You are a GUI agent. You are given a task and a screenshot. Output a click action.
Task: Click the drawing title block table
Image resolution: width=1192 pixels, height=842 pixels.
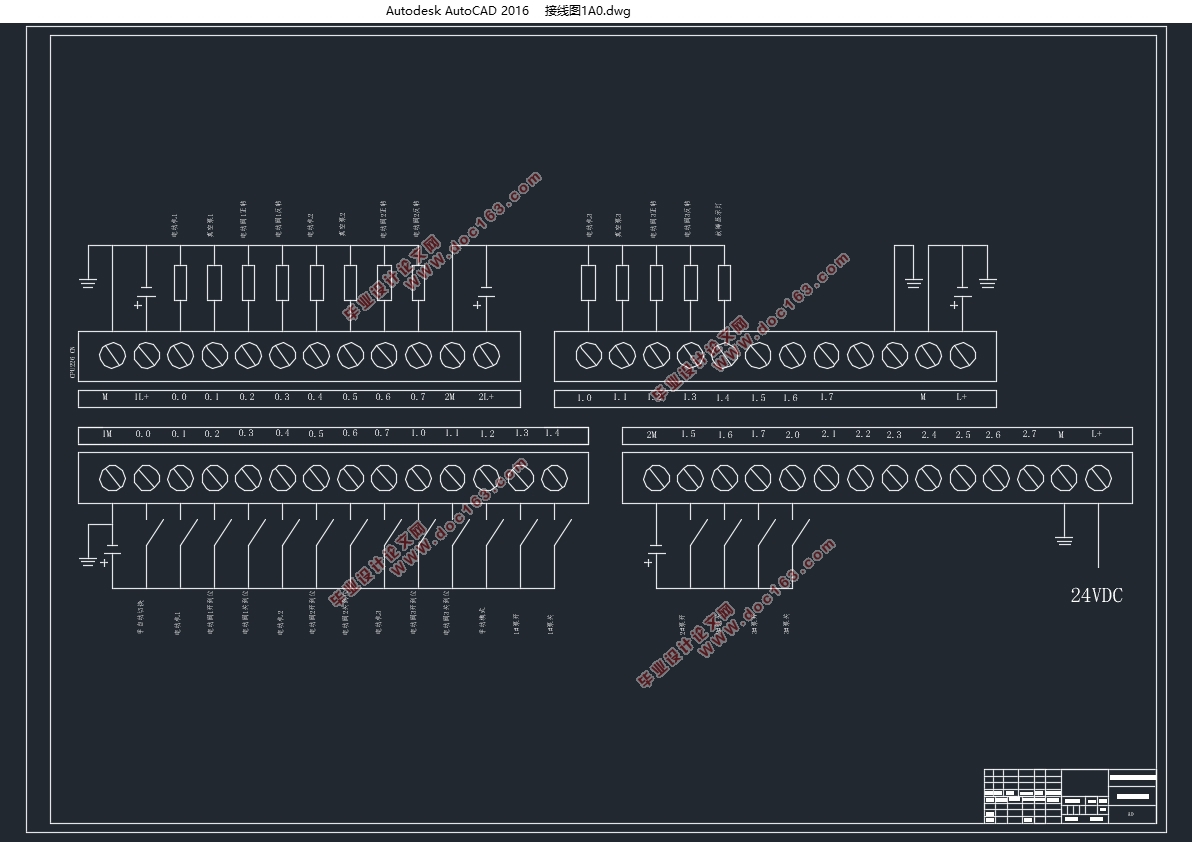1070,796
